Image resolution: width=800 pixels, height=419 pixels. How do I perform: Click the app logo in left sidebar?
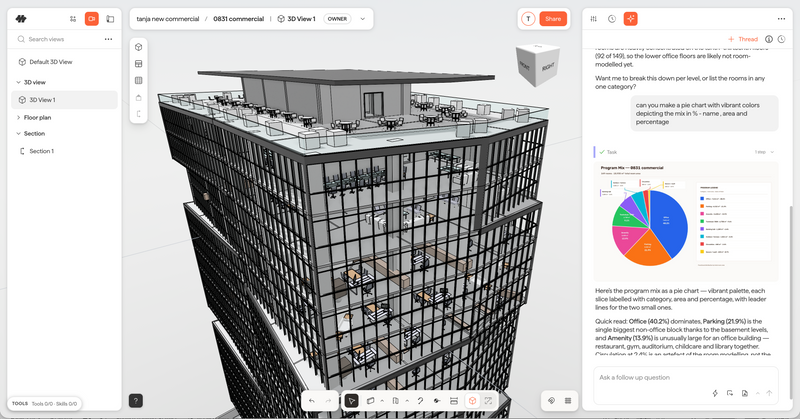coord(21,19)
